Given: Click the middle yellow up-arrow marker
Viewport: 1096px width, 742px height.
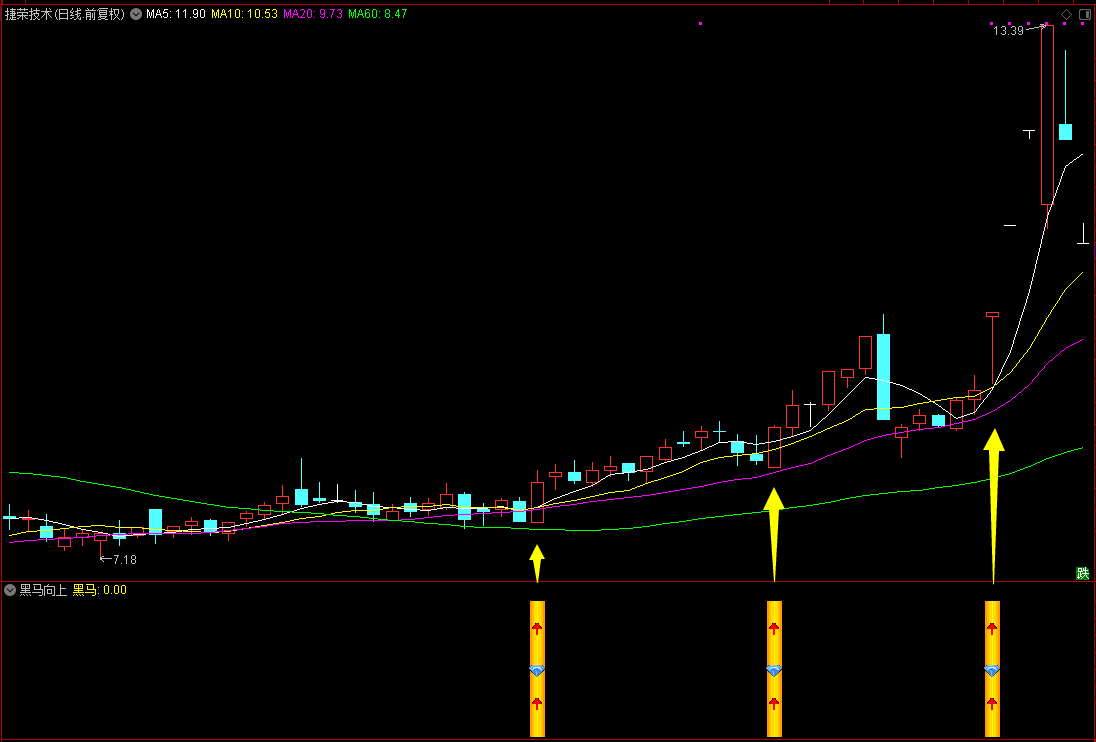Looking at the screenshot, I should [x=774, y=534].
